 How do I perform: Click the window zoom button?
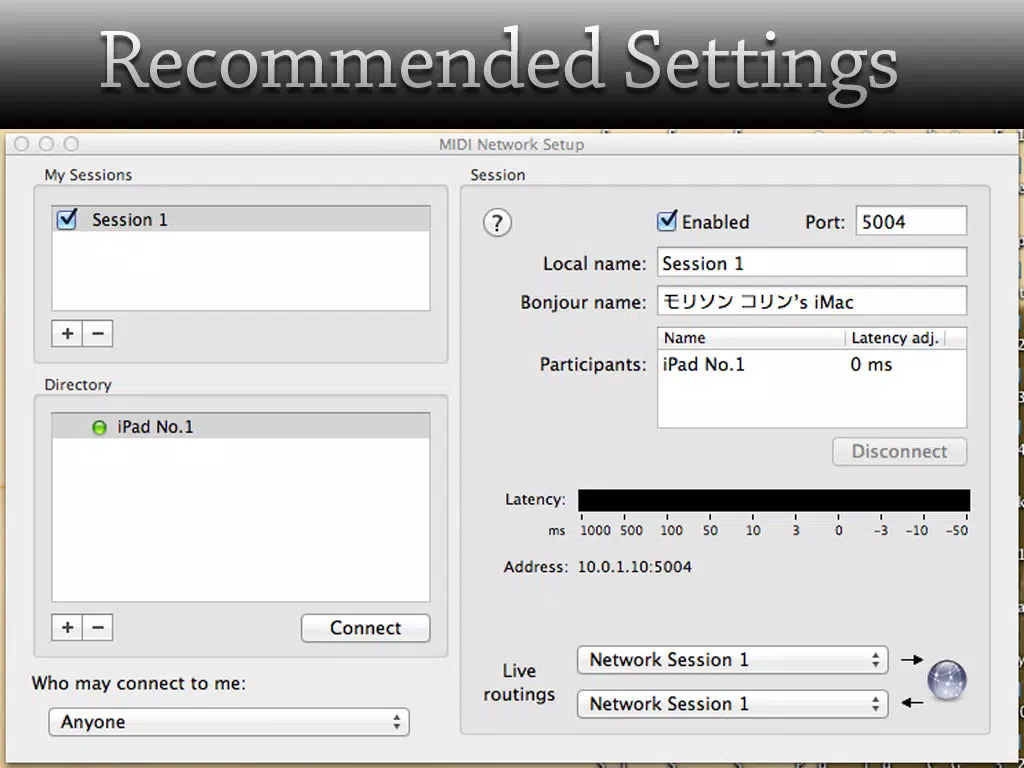point(71,144)
